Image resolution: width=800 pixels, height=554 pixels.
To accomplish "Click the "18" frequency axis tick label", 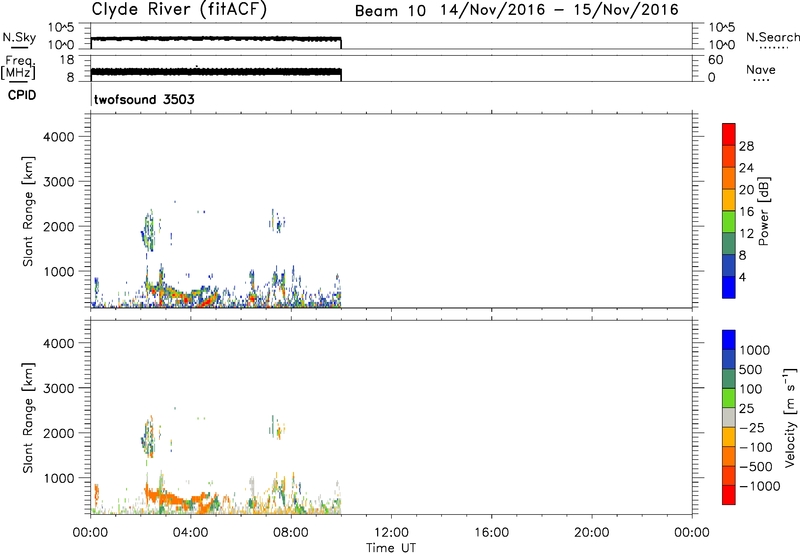I will tap(67, 60).
